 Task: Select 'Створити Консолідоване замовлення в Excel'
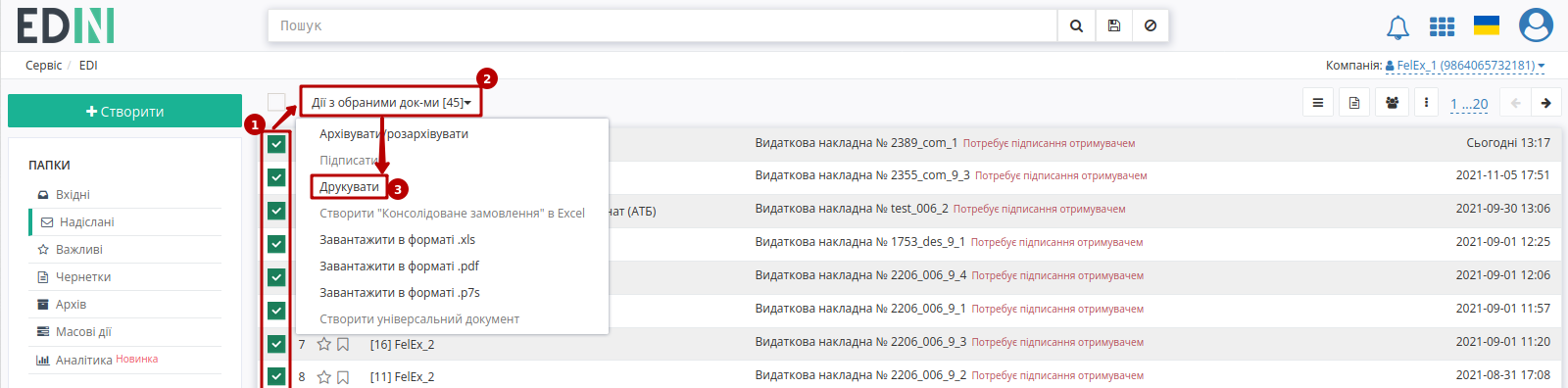click(452, 214)
